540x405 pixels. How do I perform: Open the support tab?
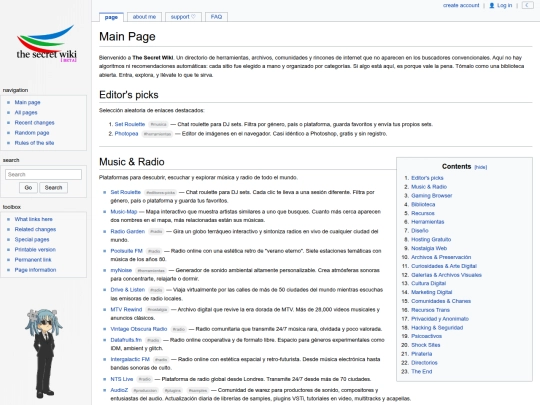pyautogui.click(x=183, y=17)
